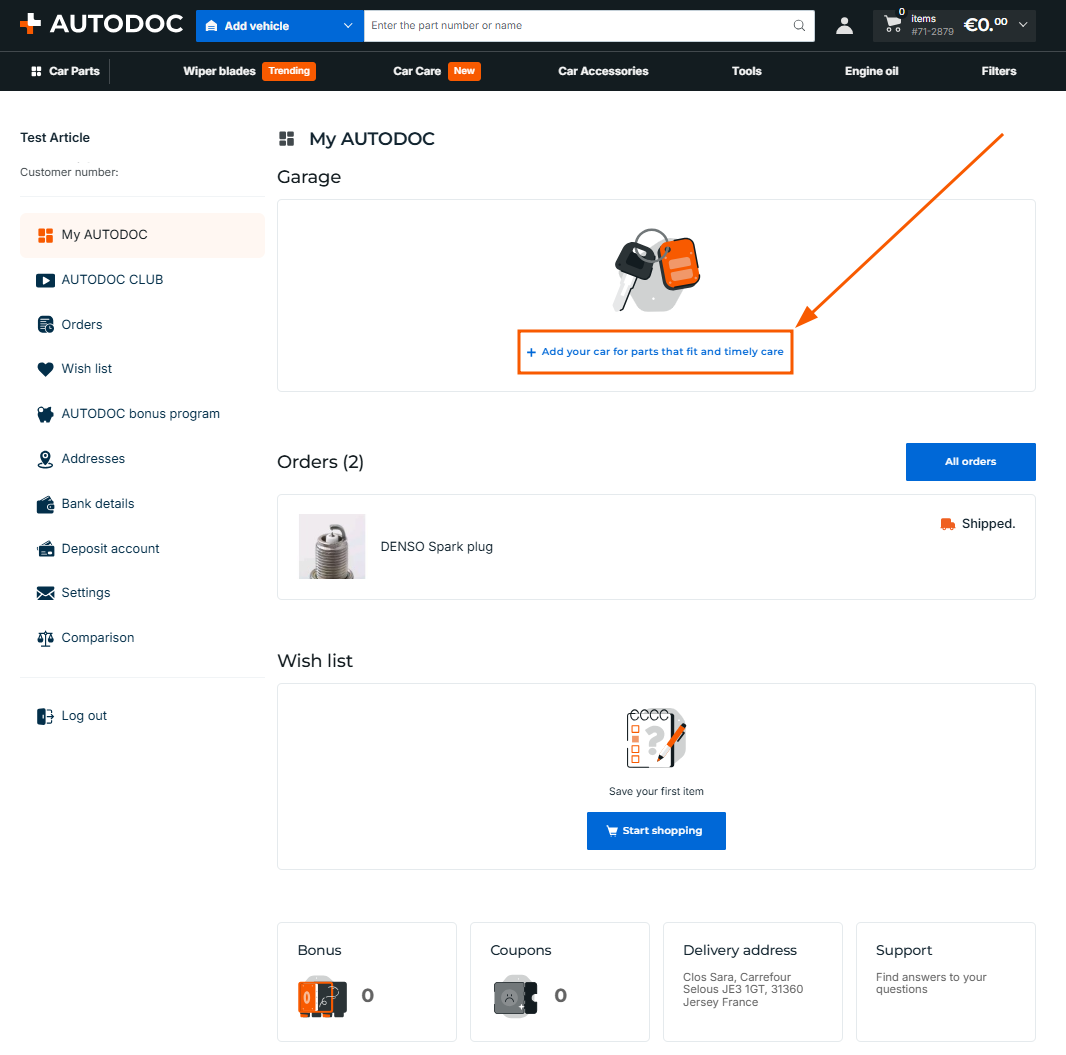Image resolution: width=1066 pixels, height=1055 pixels.
Task: Open the Car Parts catalog menu
Action: pos(65,71)
